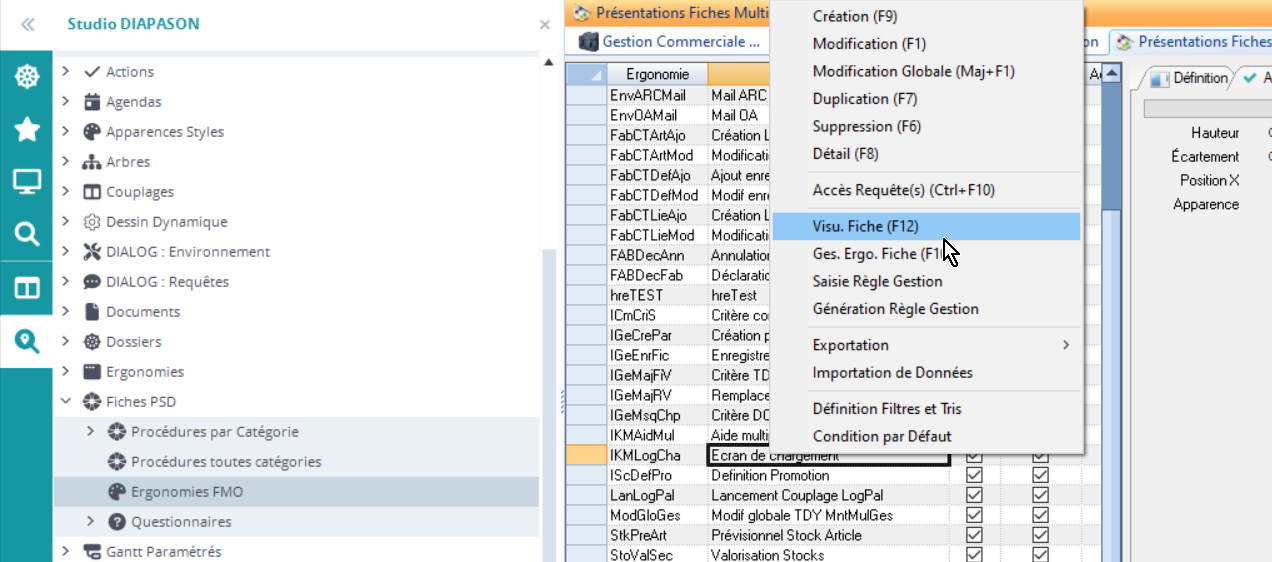The image size is (1272, 562).
Task: Collapse the Fiches PSD tree node
Action: tap(66, 402)
